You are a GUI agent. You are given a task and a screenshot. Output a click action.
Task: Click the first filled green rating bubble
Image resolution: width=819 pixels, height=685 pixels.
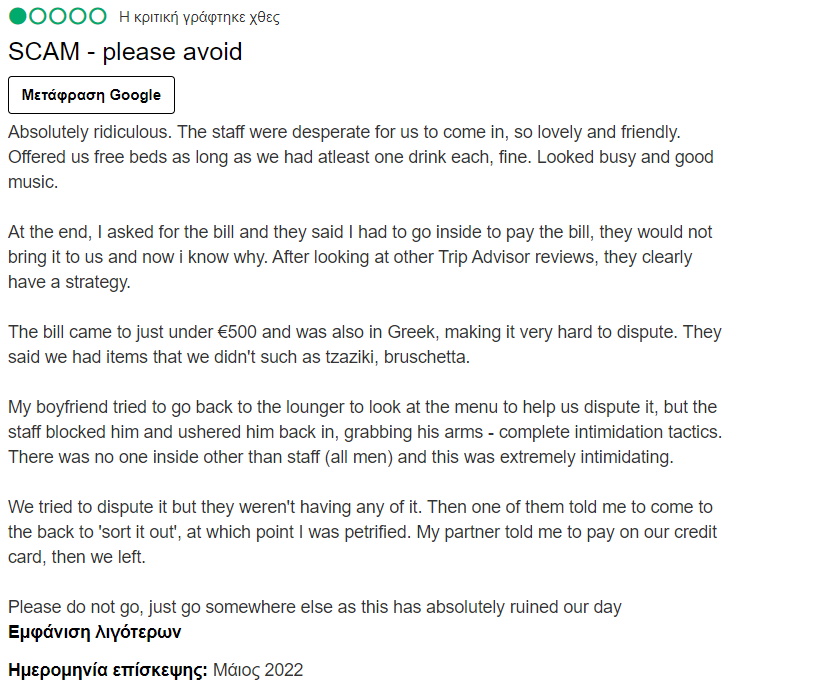point(18,16)
